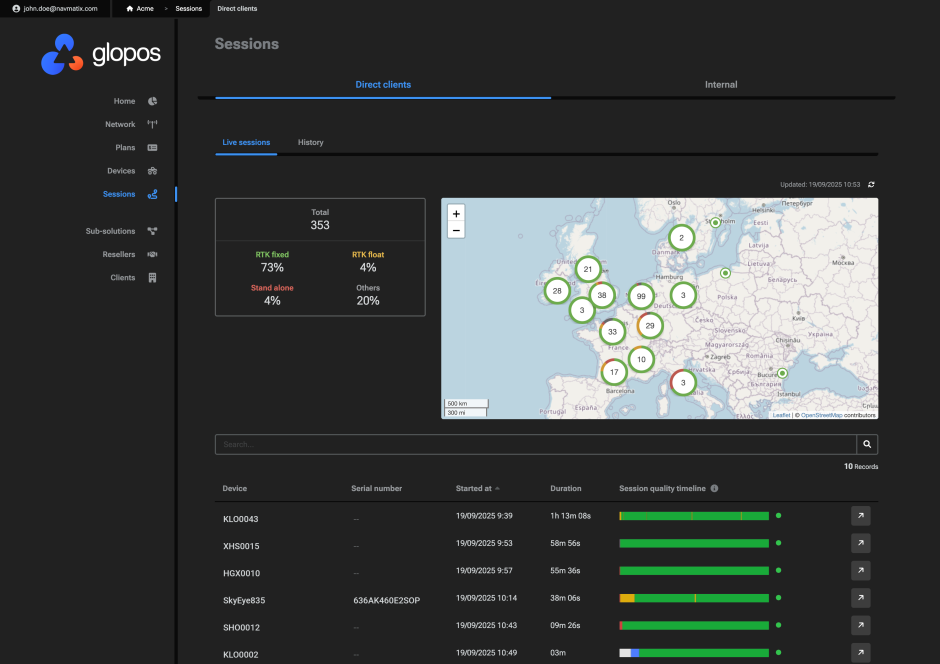Open session details for XHS0015
This screenshot has height=664, width=940.
point(860,543)
